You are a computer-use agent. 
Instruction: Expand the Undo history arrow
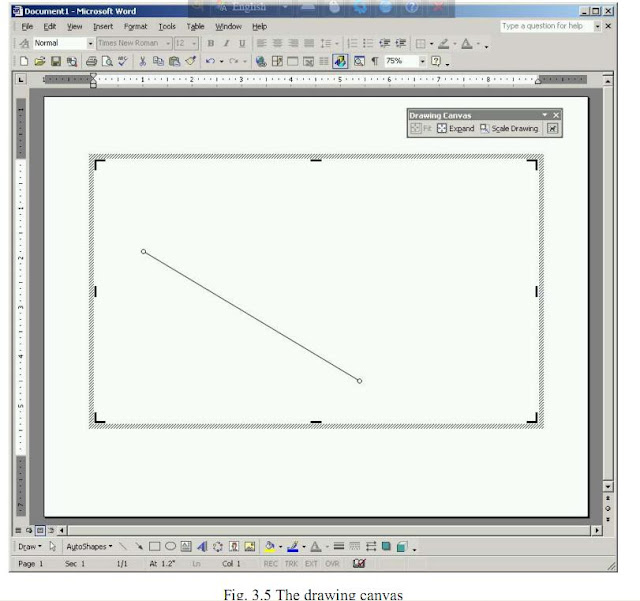click(x=222, y=61)
